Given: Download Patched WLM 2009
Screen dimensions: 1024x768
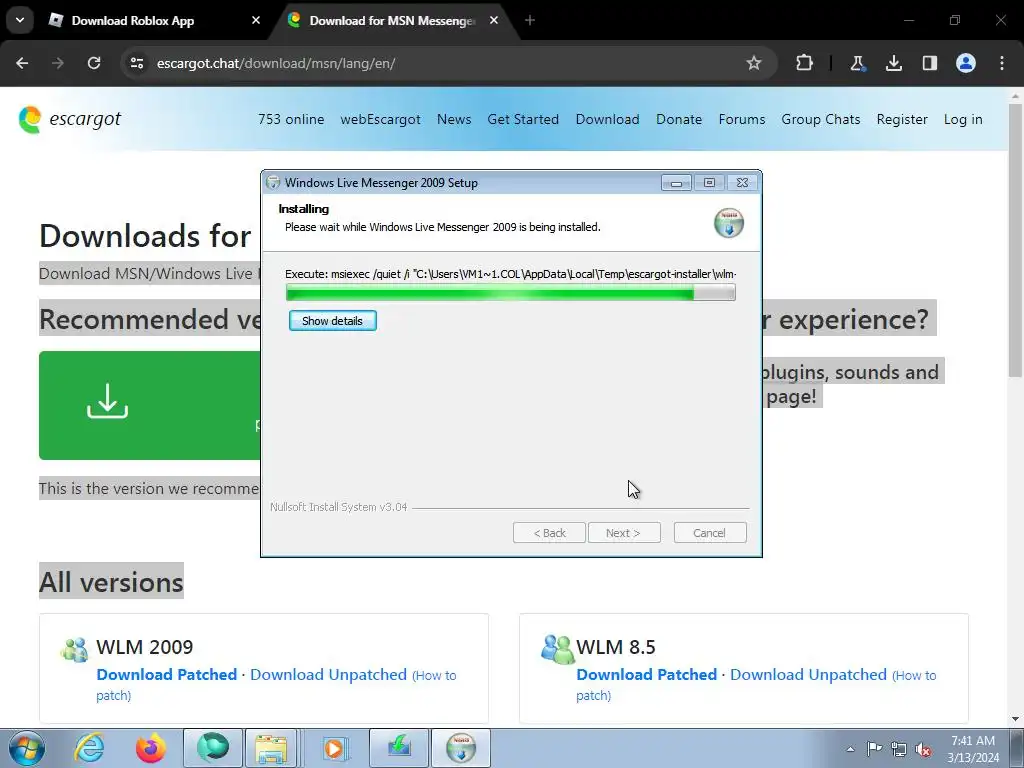Looking at the screenshot, I should pyautogui.click(x=167, y=675).
